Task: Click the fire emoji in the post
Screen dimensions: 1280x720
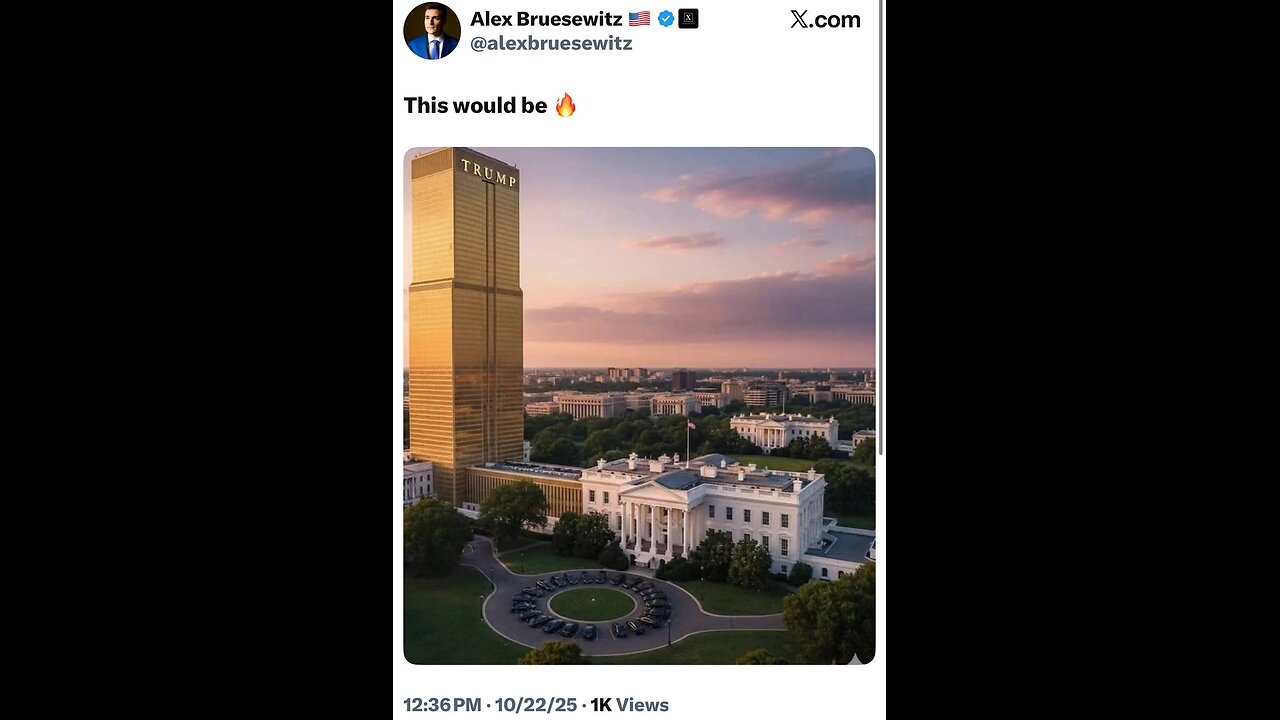Action: click(566, 105)
